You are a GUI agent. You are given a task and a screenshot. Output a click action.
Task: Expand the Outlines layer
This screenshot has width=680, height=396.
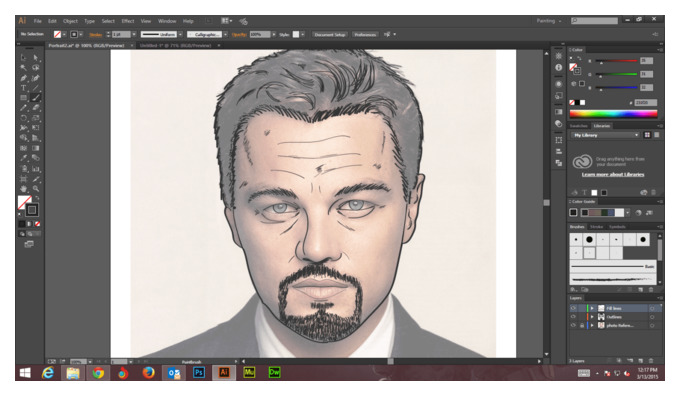click(592, 317)
